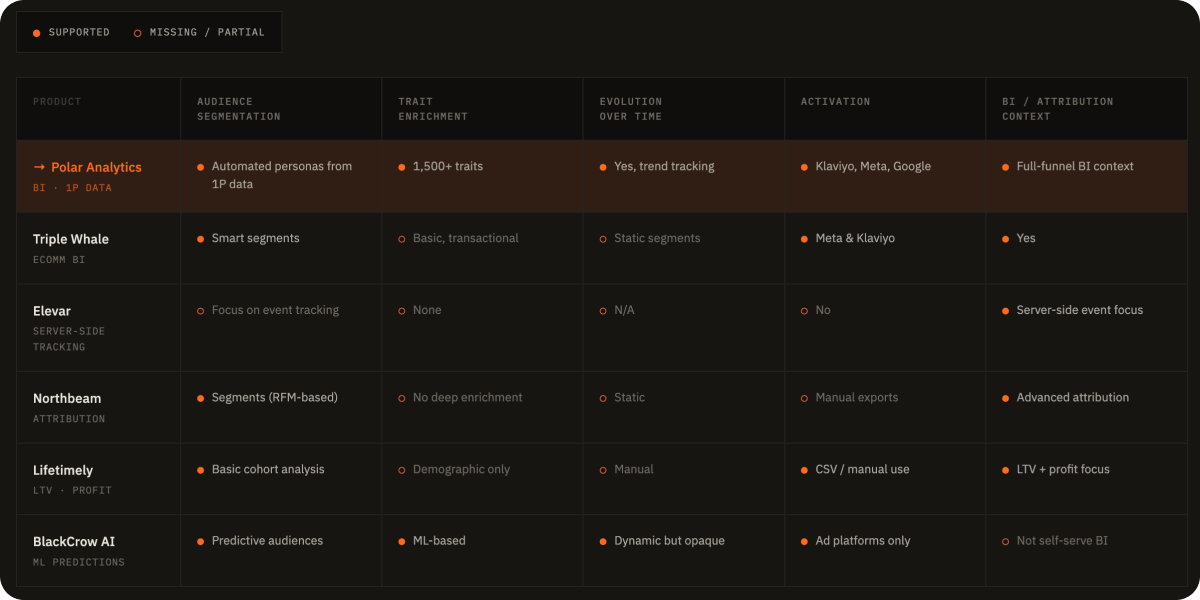Click the hollow dot next to Basic, transactional
Screen dimensions: 1200x600
tap(402, 239)
